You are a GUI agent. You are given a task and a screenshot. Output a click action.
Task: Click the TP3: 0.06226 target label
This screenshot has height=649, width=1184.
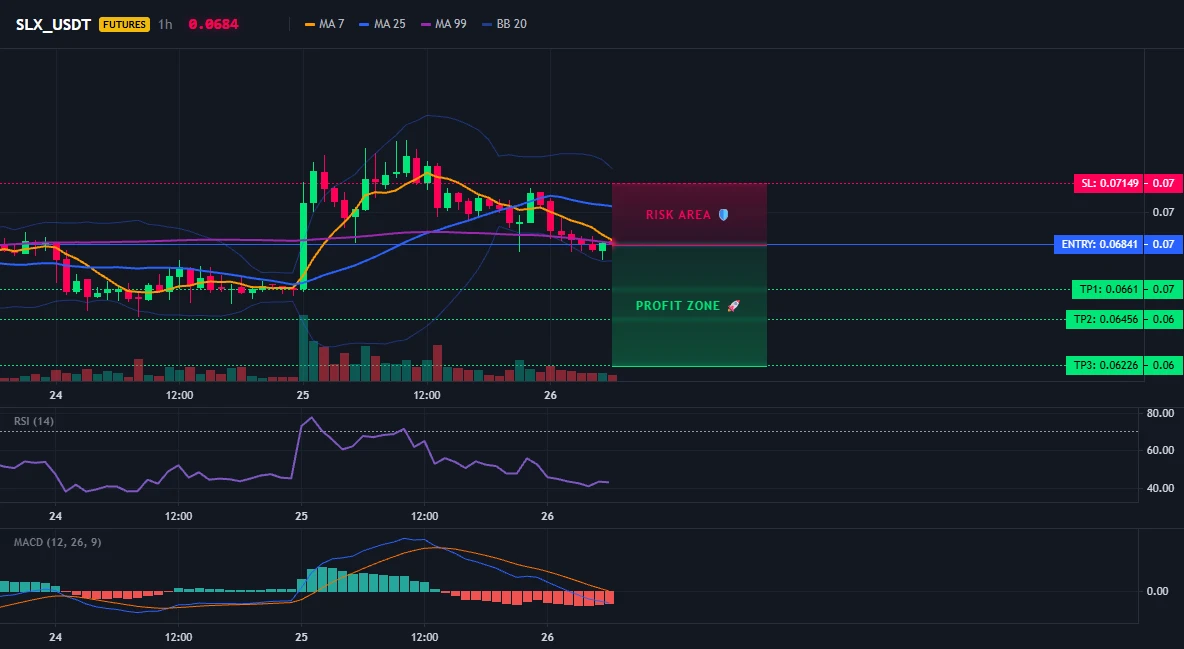tap(1105, 365)
